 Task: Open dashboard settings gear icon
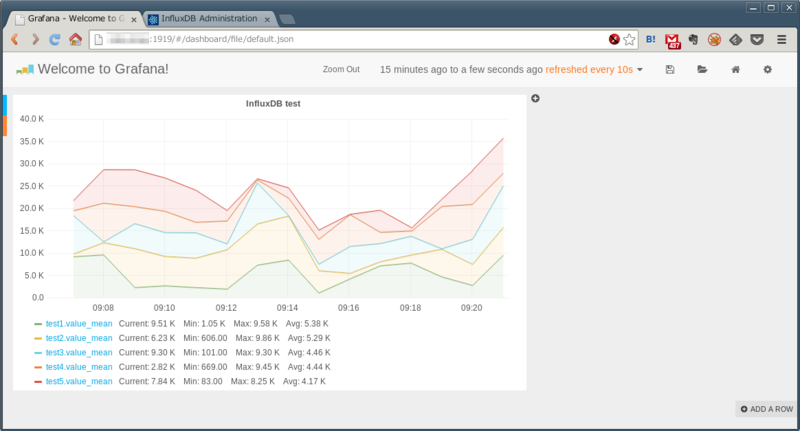[767, 69]
